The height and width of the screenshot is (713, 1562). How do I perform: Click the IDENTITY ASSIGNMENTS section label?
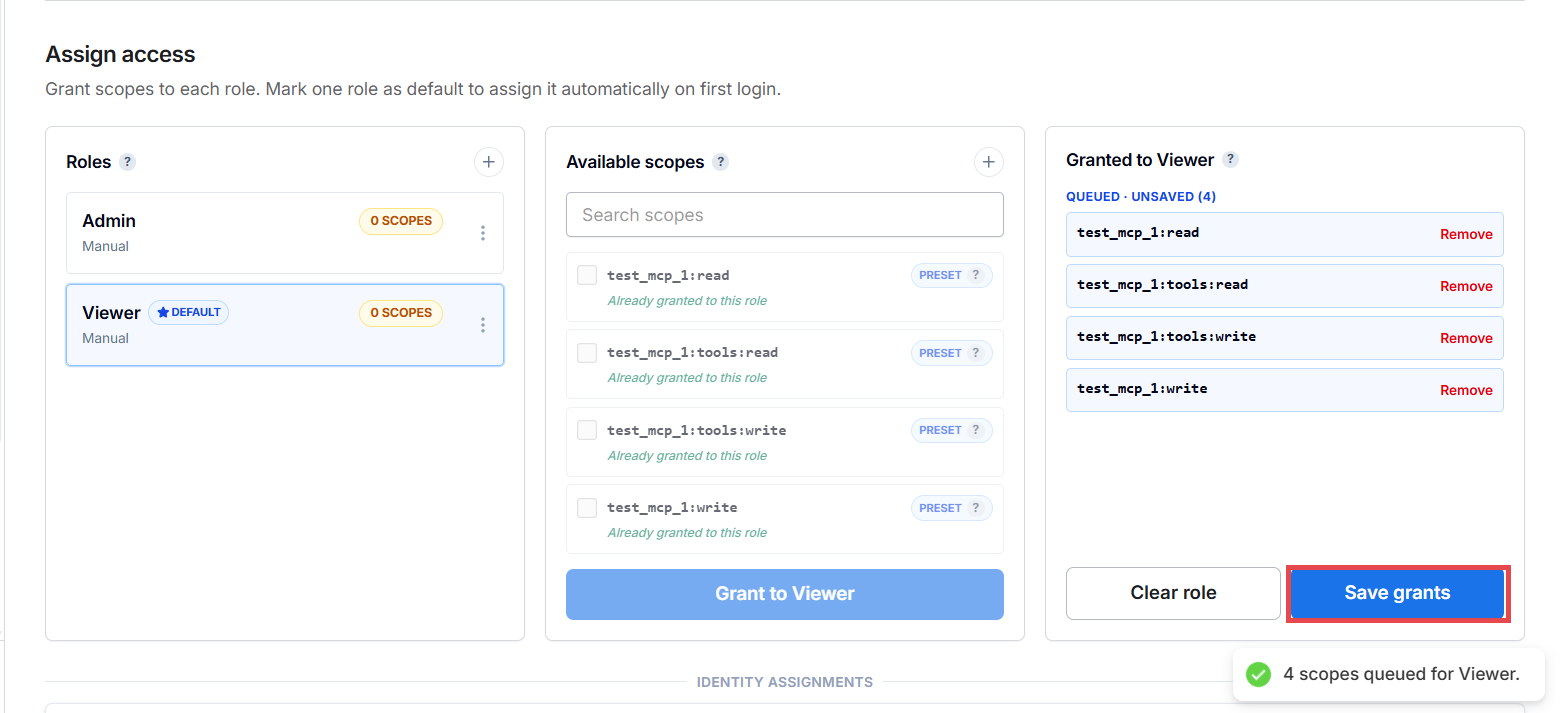click(x=785, y=682)
